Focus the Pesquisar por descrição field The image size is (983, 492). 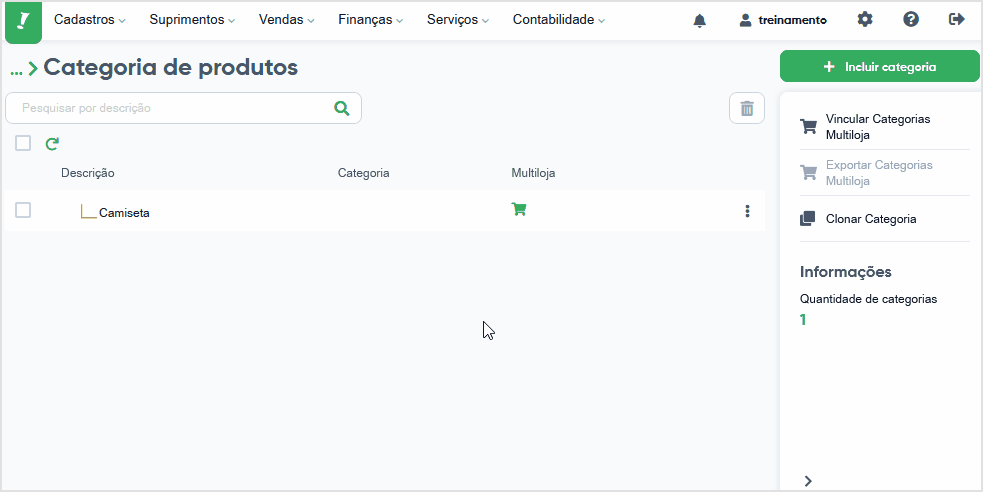183,108
